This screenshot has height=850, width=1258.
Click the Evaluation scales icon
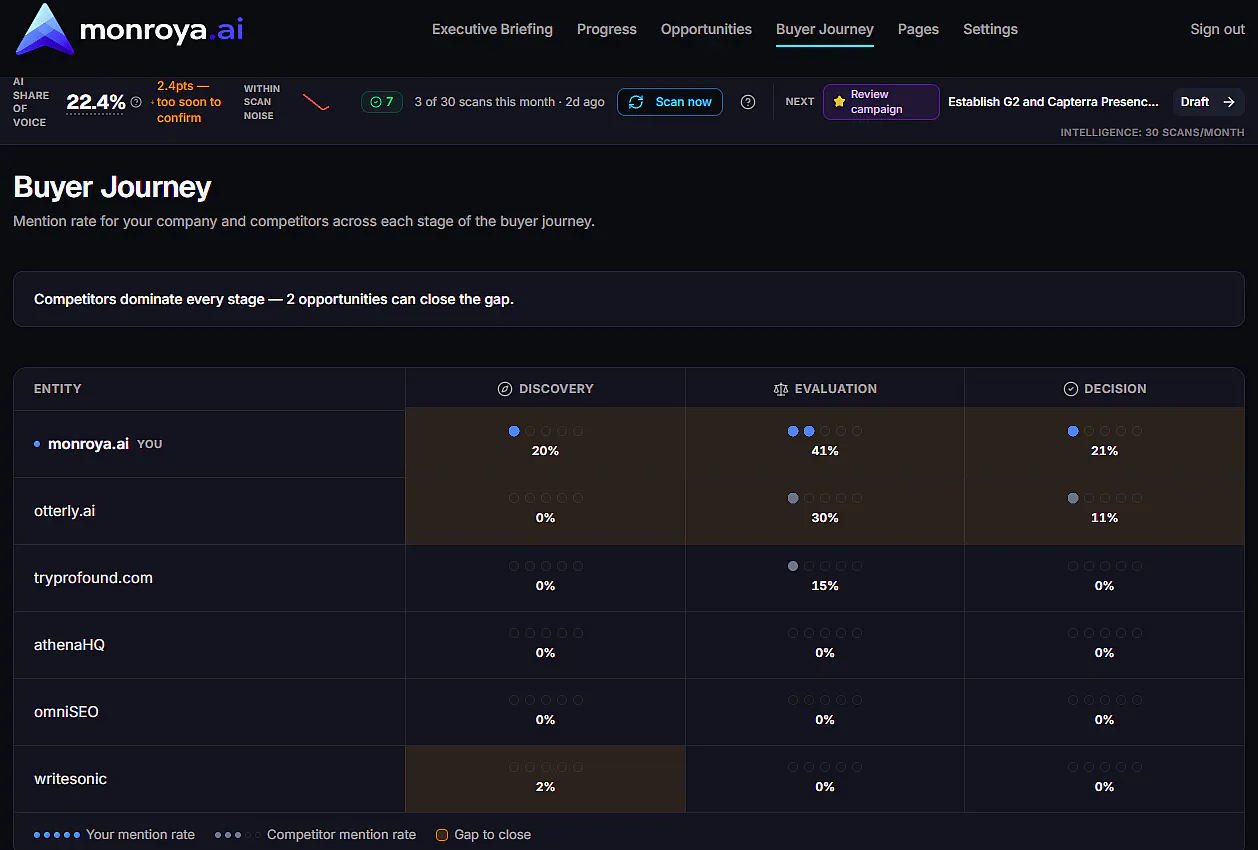[781, 389]
